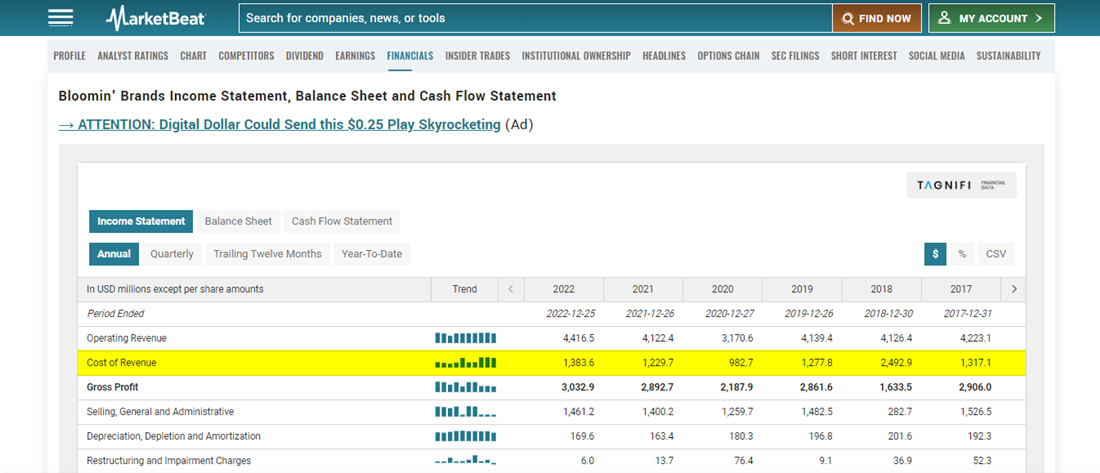Image resolution: width=1100 pixels, height=473 pixels.
Task: Switch values to dollar display
Action: (935, 254)
